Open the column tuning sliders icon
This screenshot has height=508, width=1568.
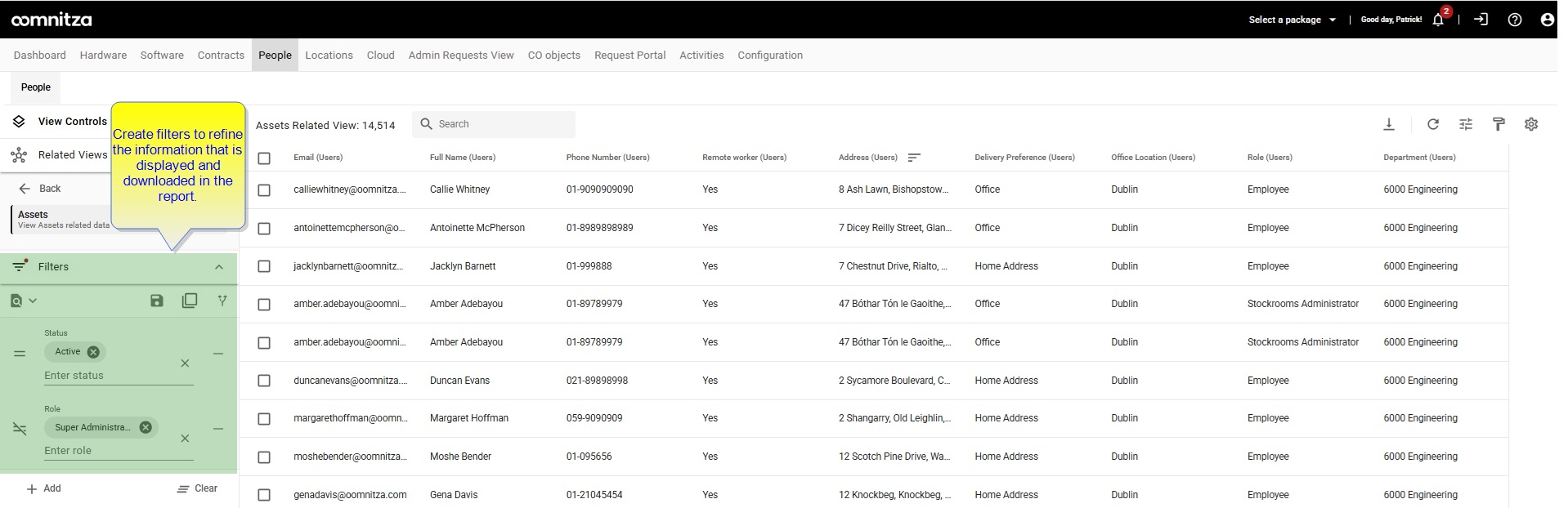[x=1465, y=124]
